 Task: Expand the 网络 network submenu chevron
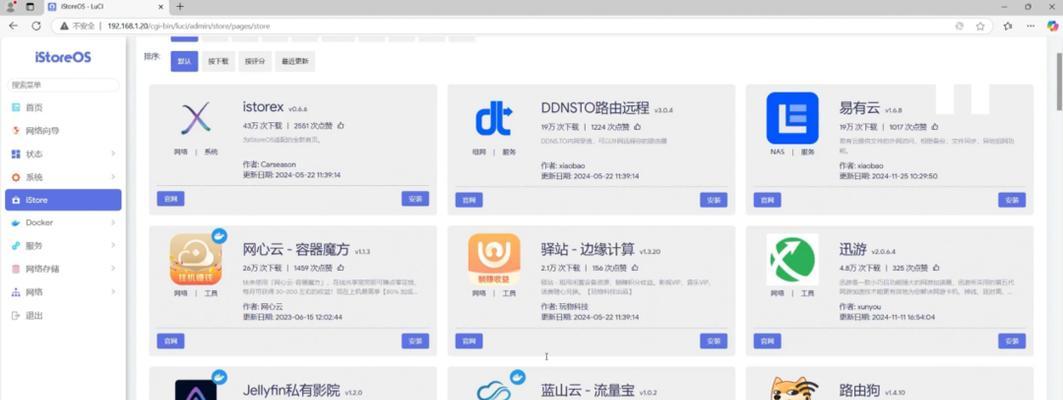coord(113,292)
